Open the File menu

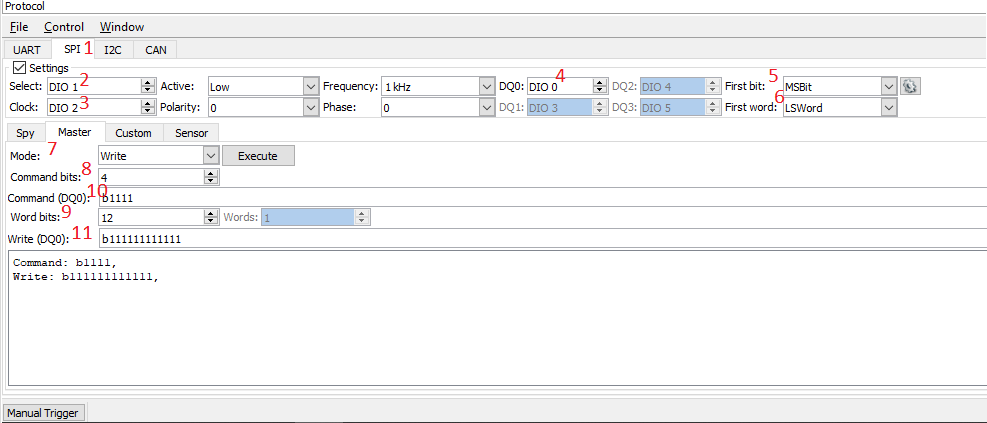pos(19,27)
